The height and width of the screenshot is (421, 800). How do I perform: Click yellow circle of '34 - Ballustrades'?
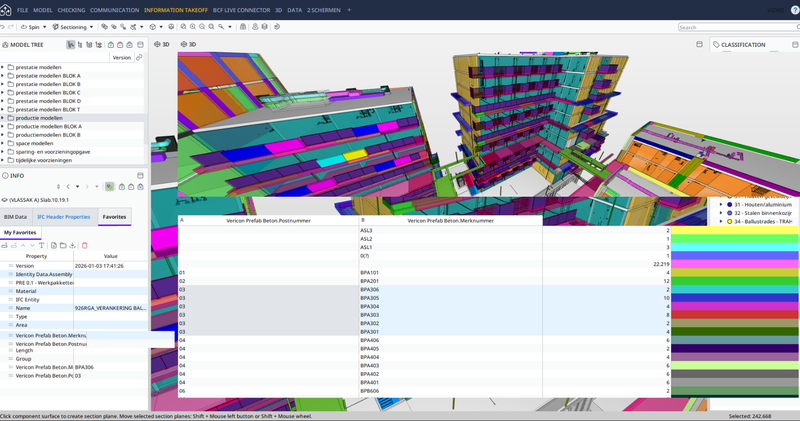pyautogui.click(x=730, y=221)
